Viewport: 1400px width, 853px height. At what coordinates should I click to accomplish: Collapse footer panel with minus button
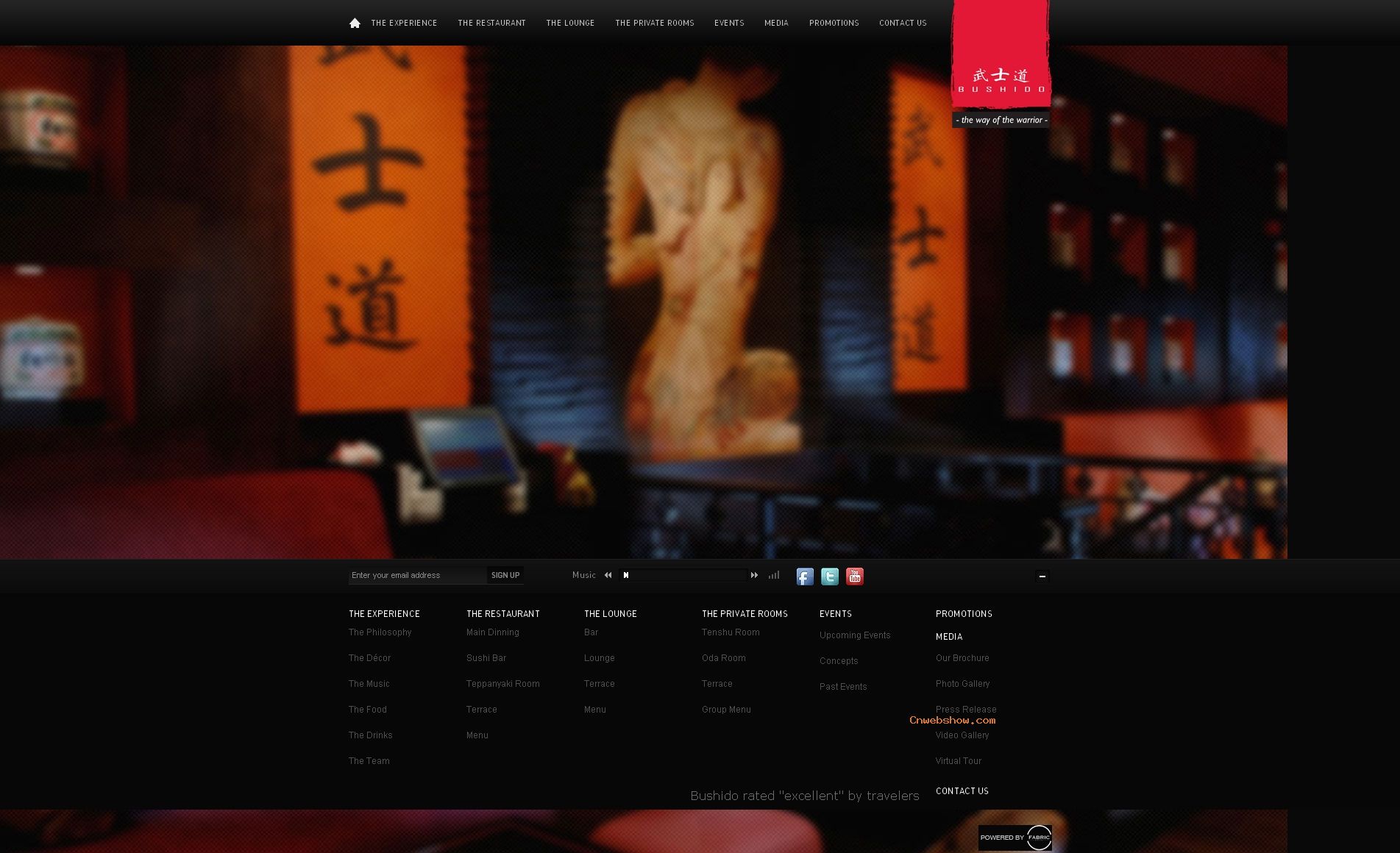coord(1042,576)
